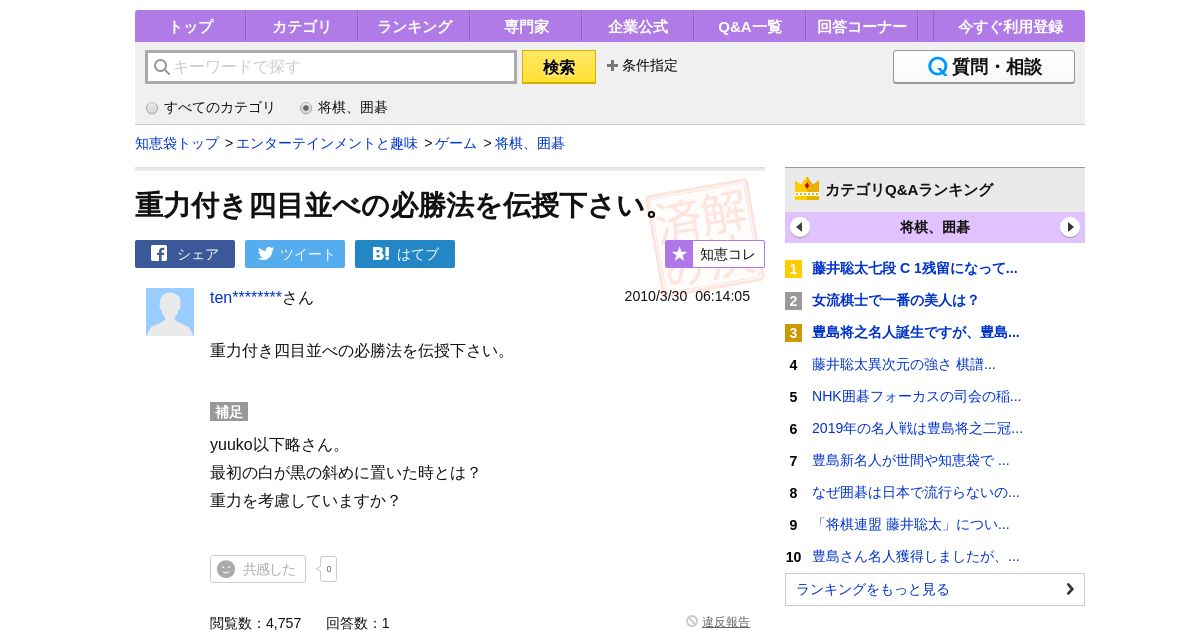The image size is (1200, 630).
Task: Open ten******** user profile link
Action: [x=246, y=298]
